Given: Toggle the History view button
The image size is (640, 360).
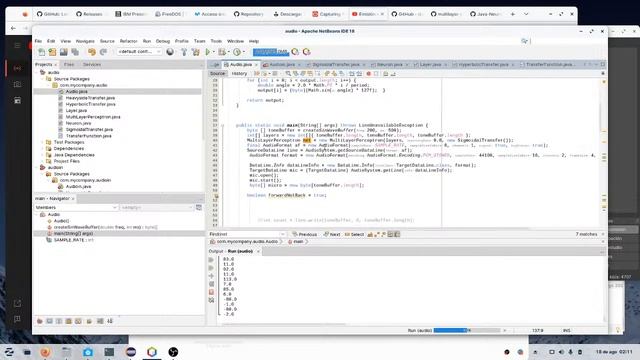Looking at the screenshot, I should pyautogui.click(x=239, y=73).
